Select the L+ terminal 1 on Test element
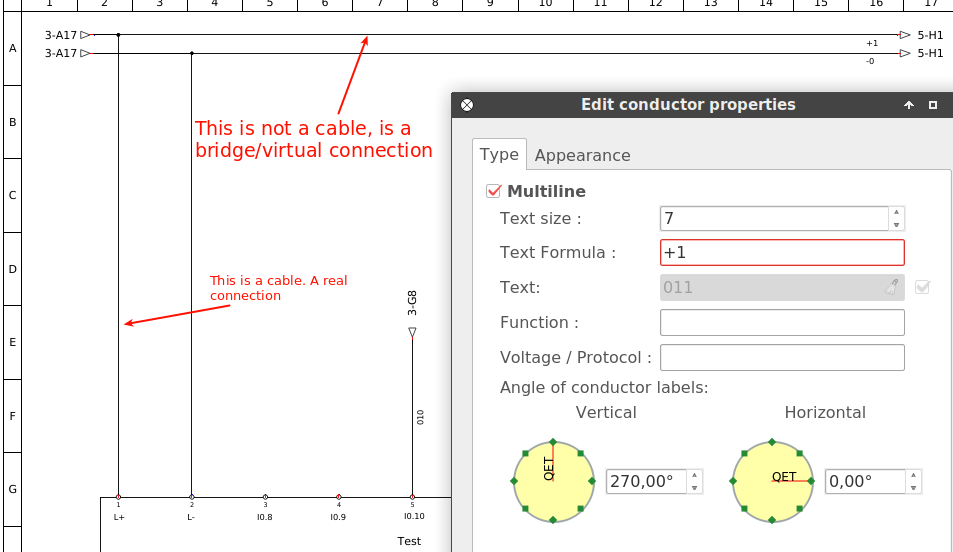Screen dimensions: 953x552 pyautogui.click(x=118, y=497)
